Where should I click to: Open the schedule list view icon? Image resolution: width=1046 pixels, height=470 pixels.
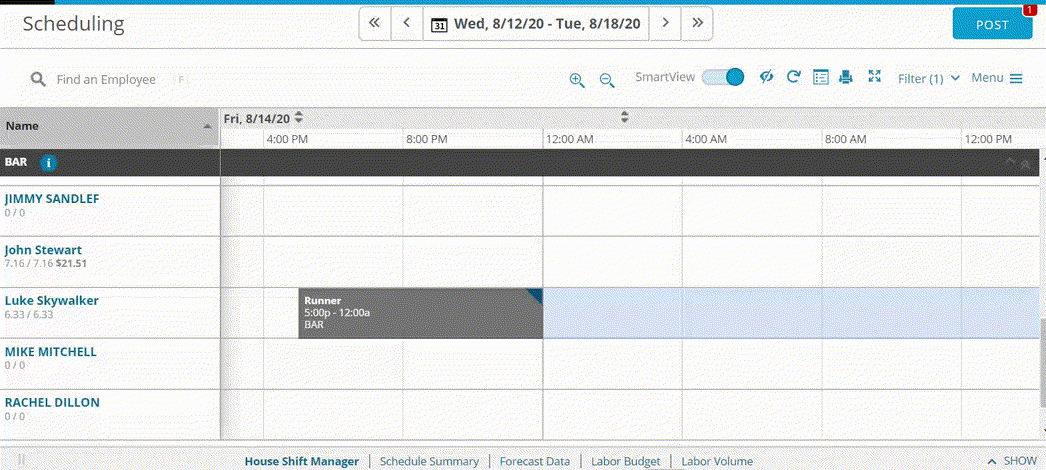[820, 77]
